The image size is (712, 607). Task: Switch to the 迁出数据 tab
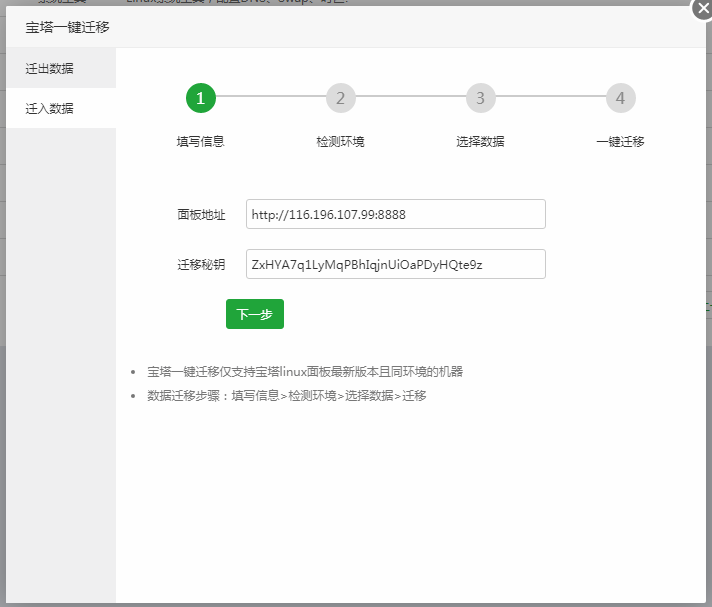(x=50, y=69)
